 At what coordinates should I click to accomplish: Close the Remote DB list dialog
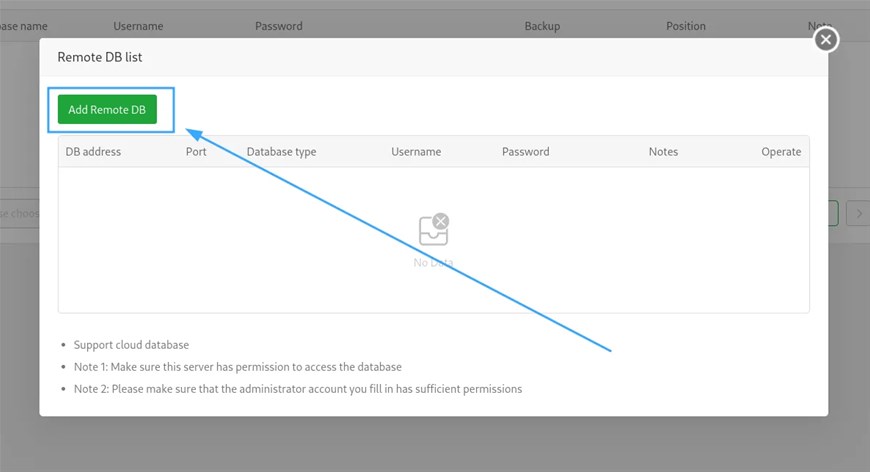(x=826, y=39)
